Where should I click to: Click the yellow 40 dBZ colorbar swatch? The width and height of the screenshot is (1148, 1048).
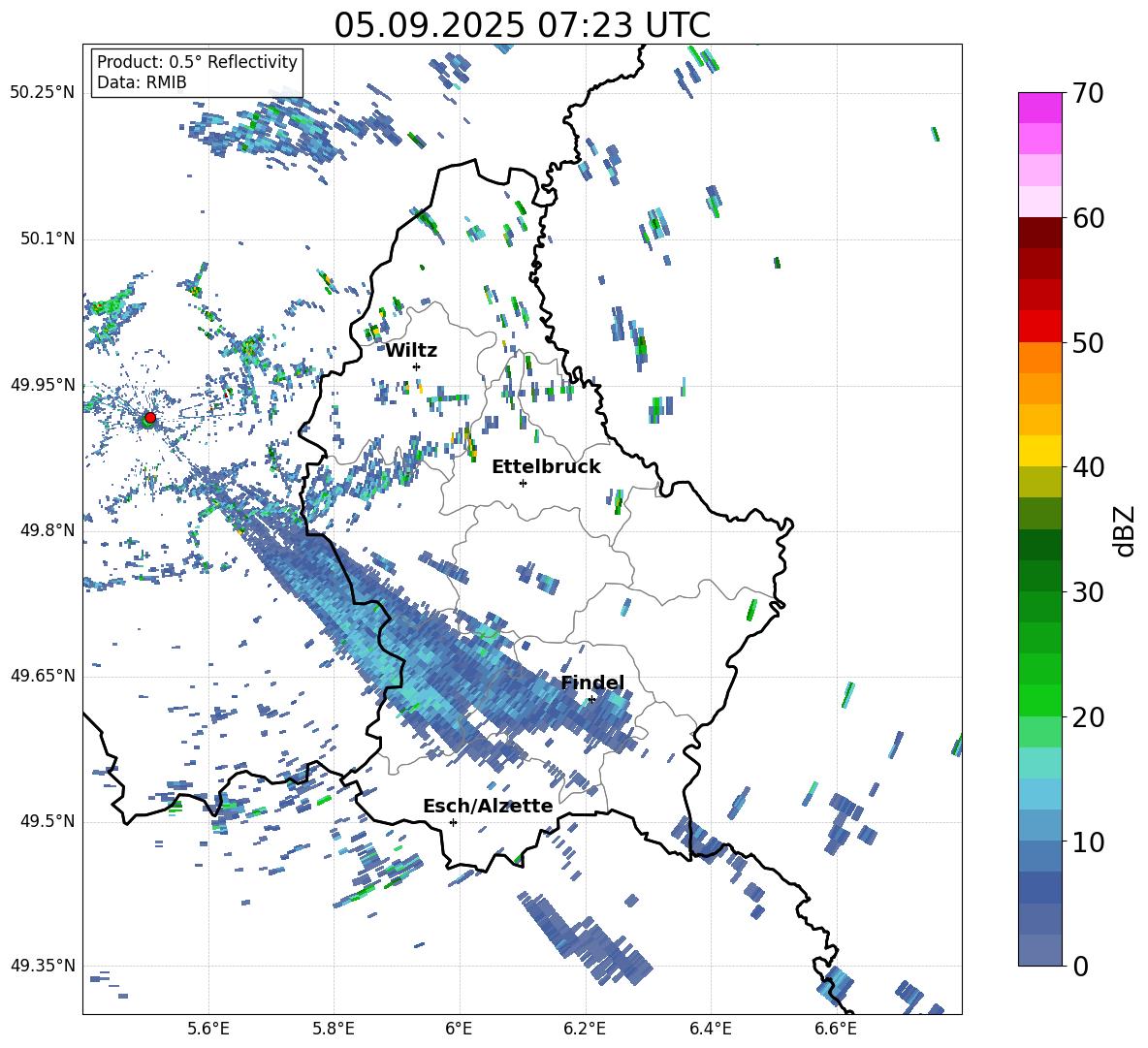click(x=1039, y=451)
